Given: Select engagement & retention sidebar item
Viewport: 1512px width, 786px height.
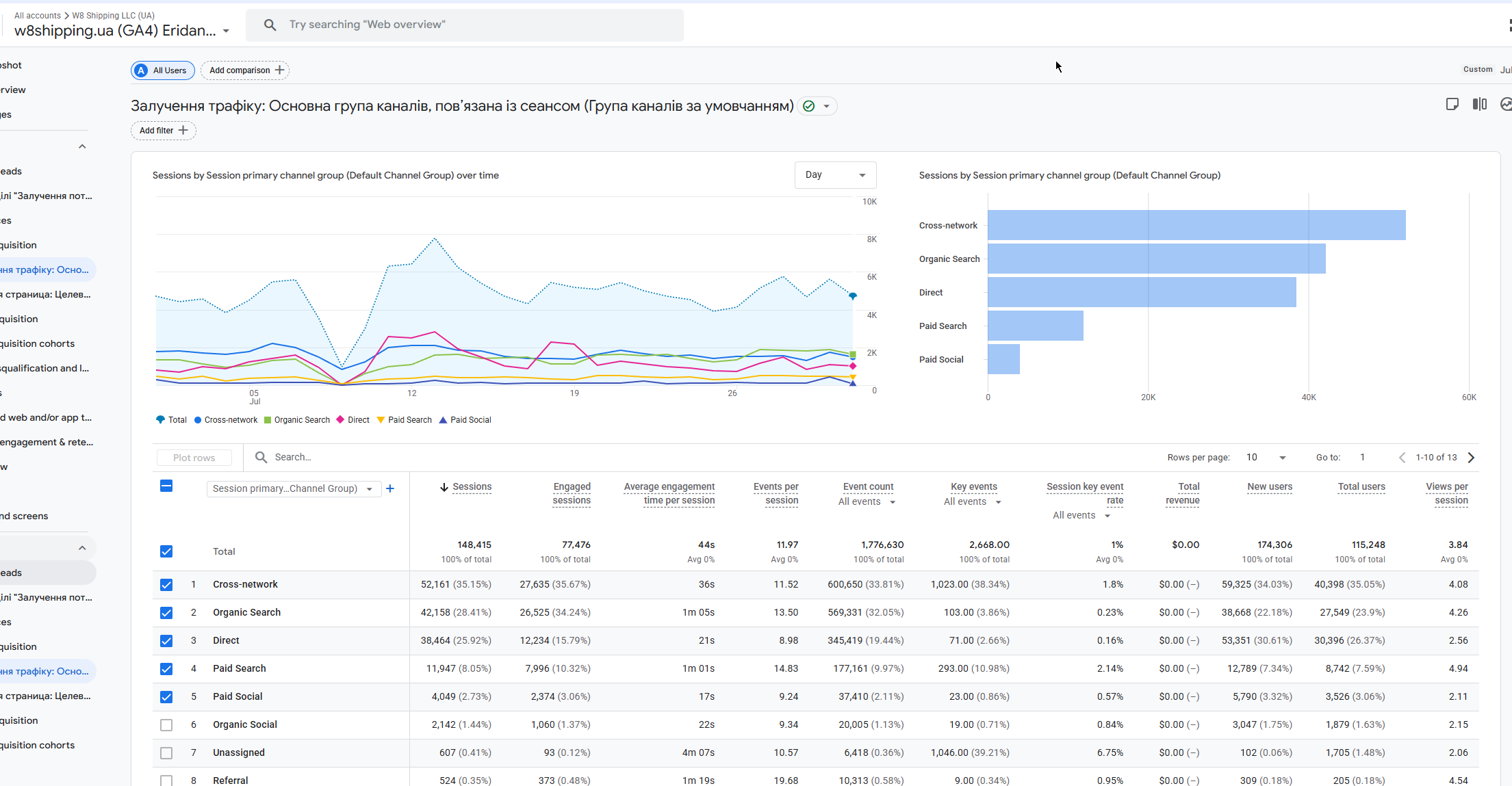Looking at the screenshot, I should 47,442.
